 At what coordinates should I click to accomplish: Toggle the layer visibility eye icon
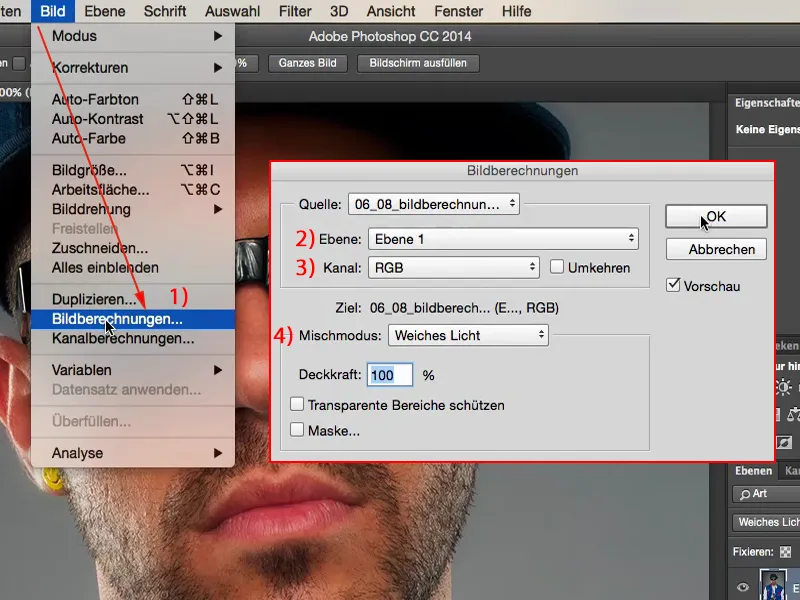click(x=742, y=587)
